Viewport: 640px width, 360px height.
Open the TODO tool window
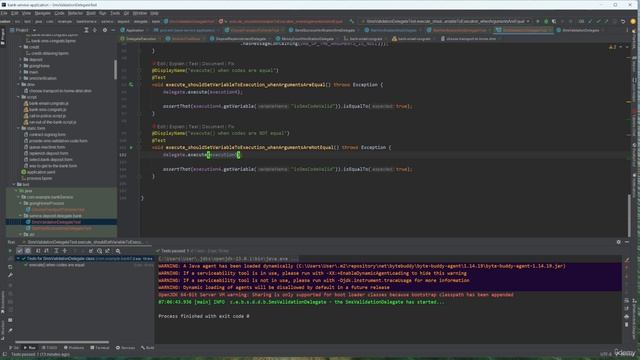(x=50, y=348)
